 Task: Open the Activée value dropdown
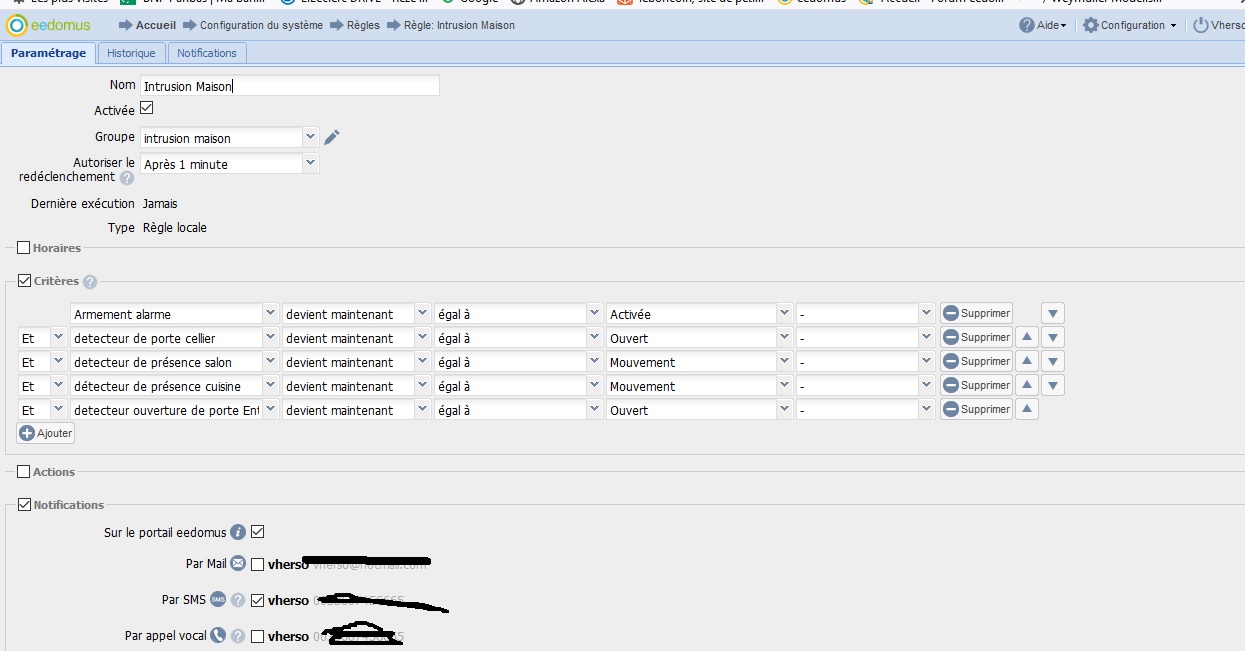pyautogui.click(x=785, y=313)
